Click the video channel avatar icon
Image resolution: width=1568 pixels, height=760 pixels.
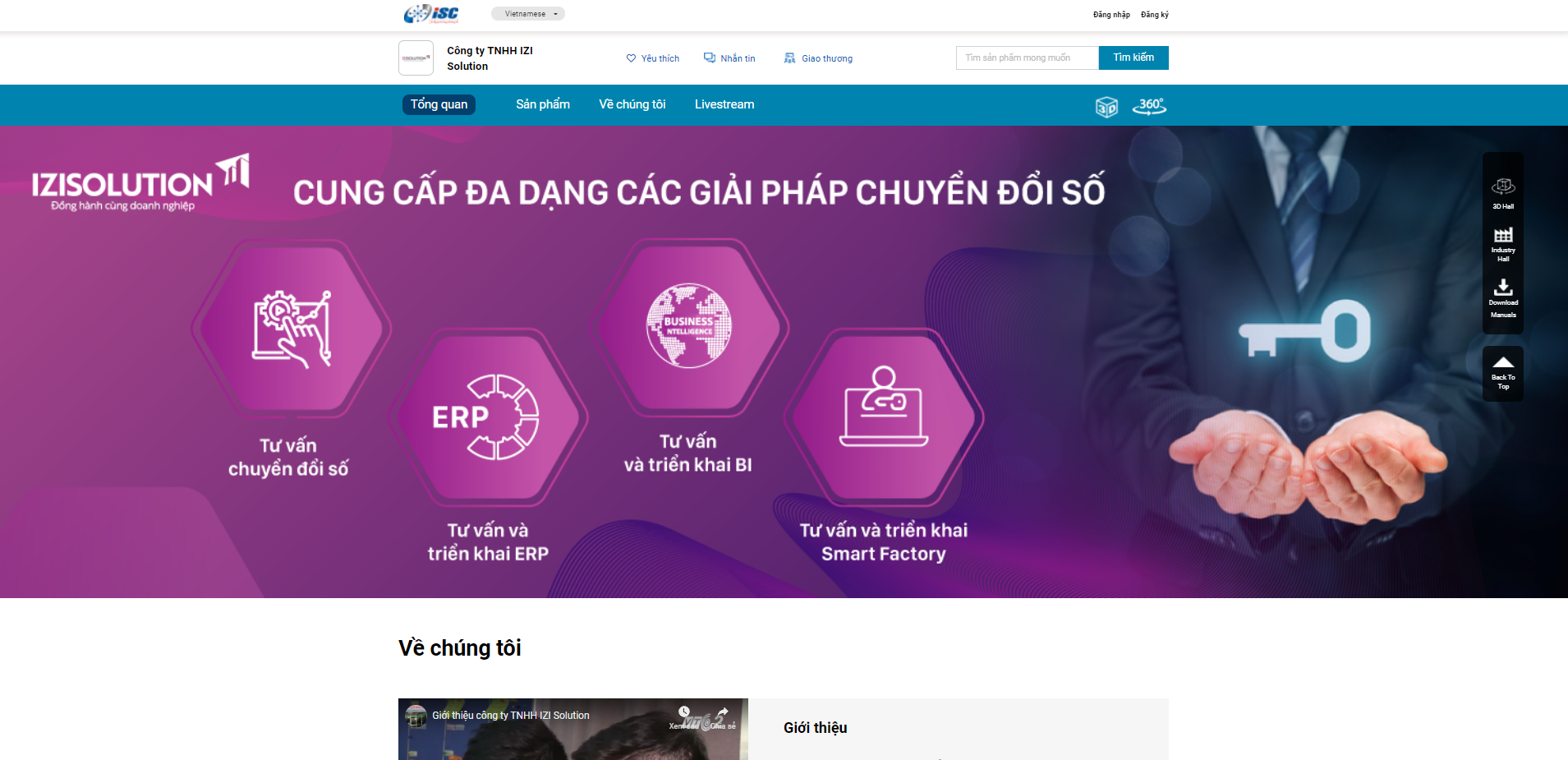416,716
